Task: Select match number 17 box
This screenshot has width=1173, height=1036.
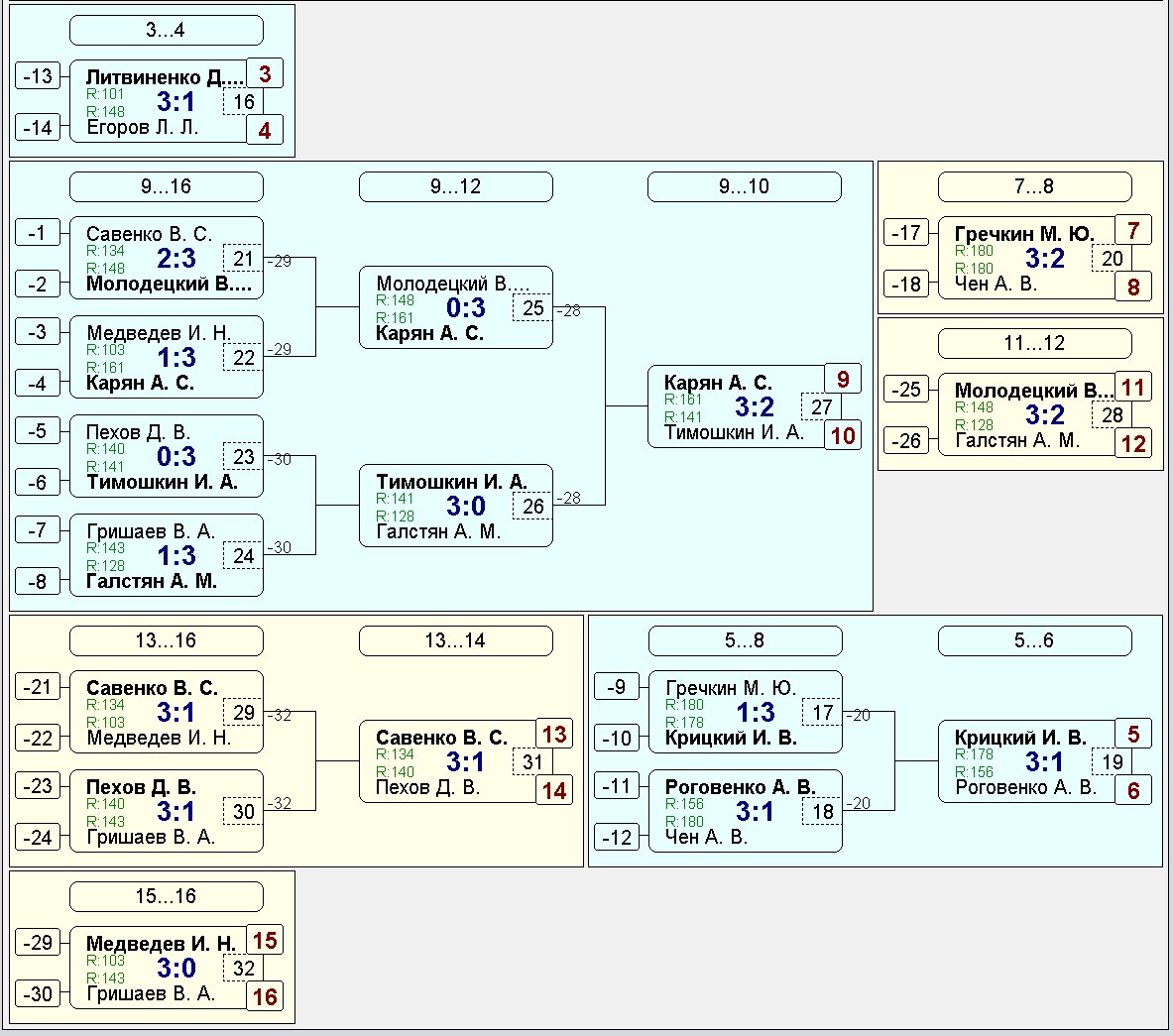Action: click(822, 713)
